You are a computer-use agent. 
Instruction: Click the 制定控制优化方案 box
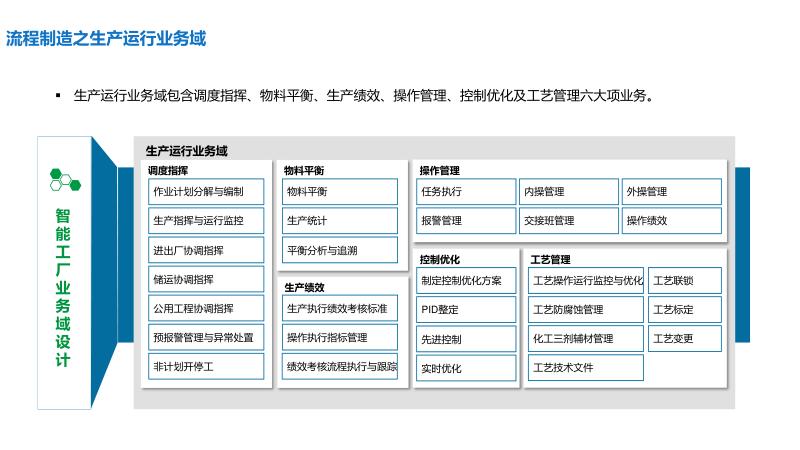(466, 281)
